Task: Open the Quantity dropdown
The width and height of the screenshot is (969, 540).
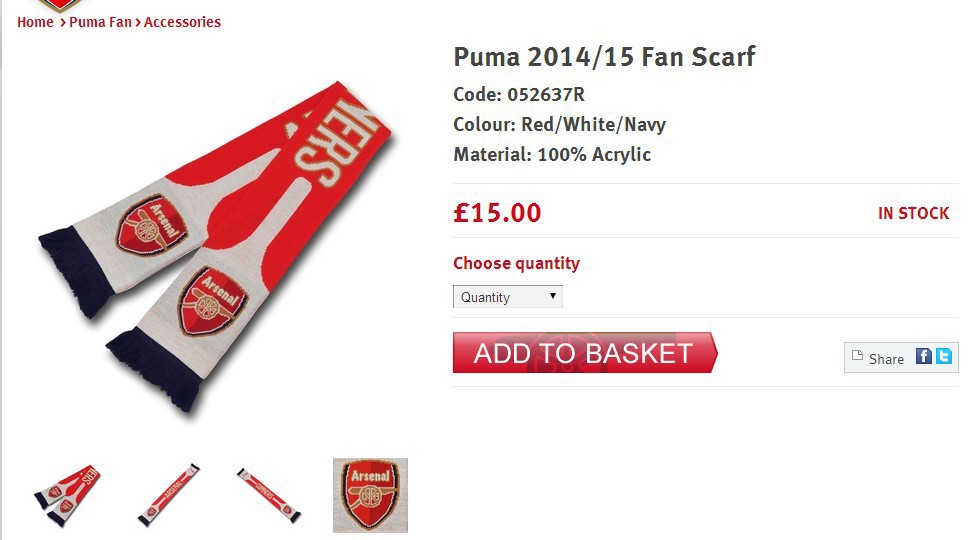Action: click(x=508, y=297)
